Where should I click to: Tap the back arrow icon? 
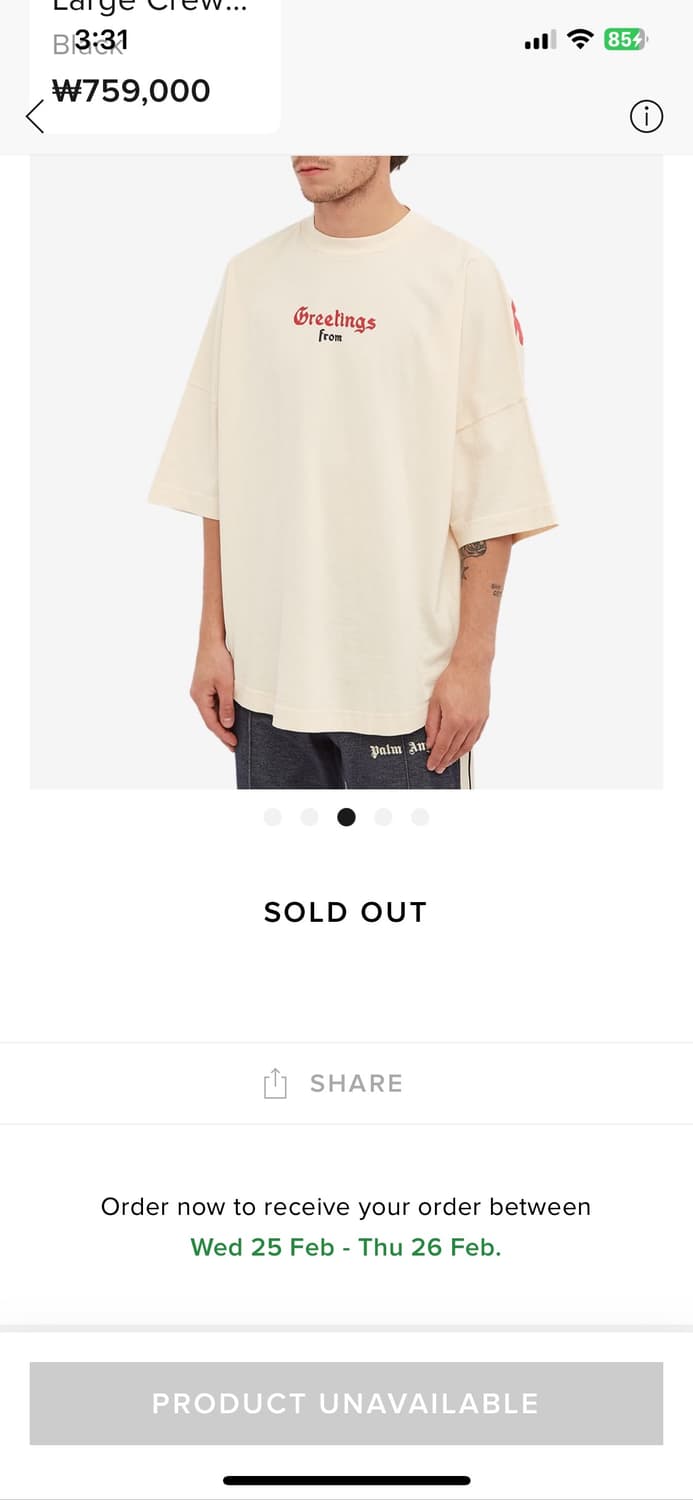pos(36,117)
